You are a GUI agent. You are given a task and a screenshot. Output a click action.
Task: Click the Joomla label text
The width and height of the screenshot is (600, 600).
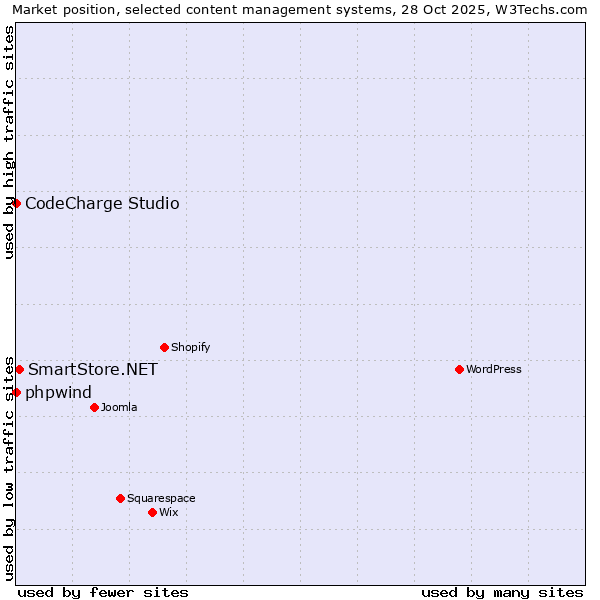(119, 407)
